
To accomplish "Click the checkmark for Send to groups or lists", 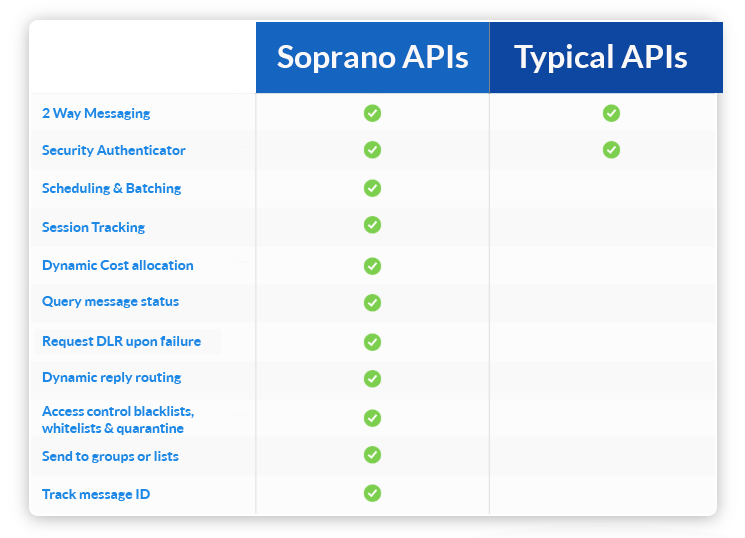I will 372,455.
